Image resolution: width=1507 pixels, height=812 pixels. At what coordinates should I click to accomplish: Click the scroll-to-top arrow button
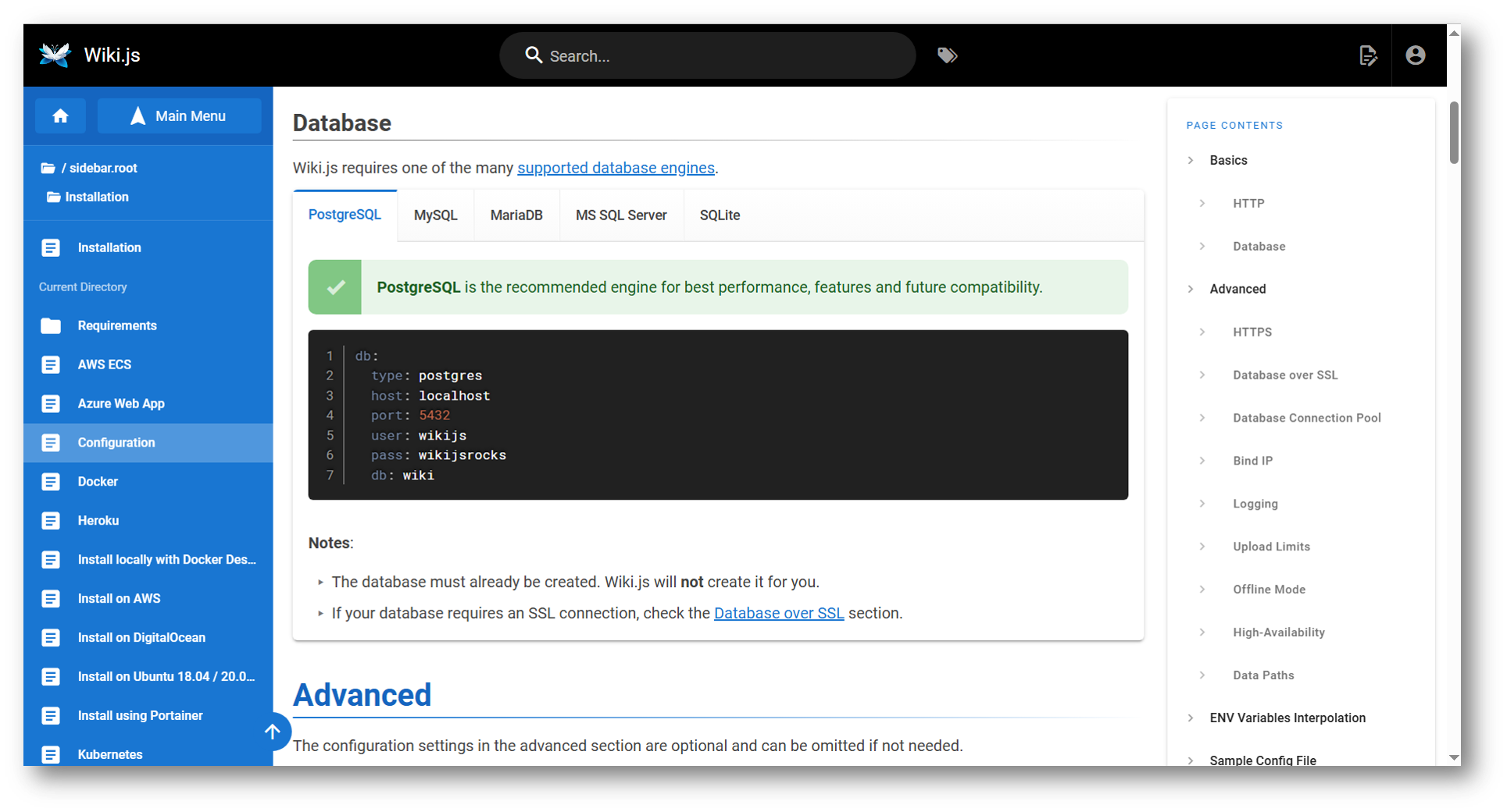[272, 732]
